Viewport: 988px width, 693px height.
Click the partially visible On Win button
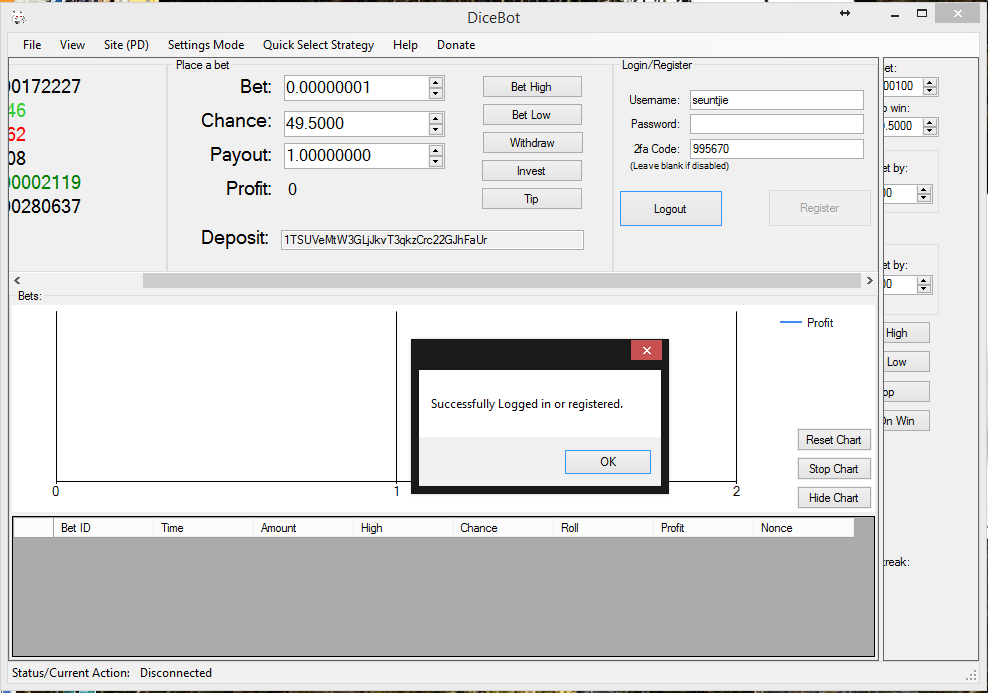point(906,421)
